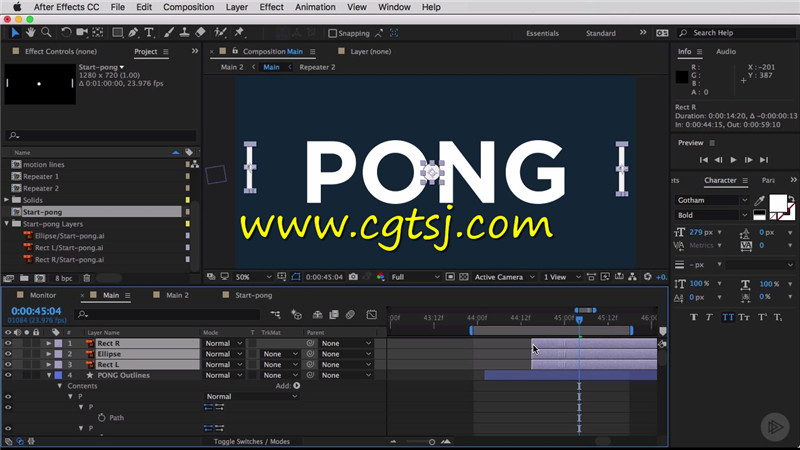Open the Composition Mini-Flowchart icon in timeline

tap(276, 314)
